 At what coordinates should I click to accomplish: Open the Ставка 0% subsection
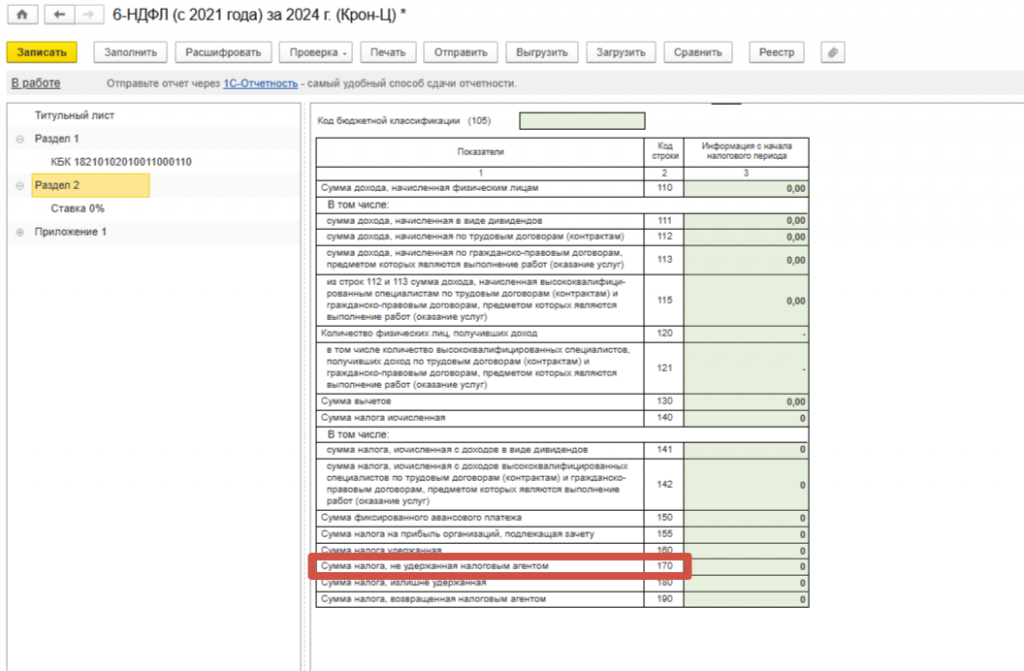click(78, 208)
